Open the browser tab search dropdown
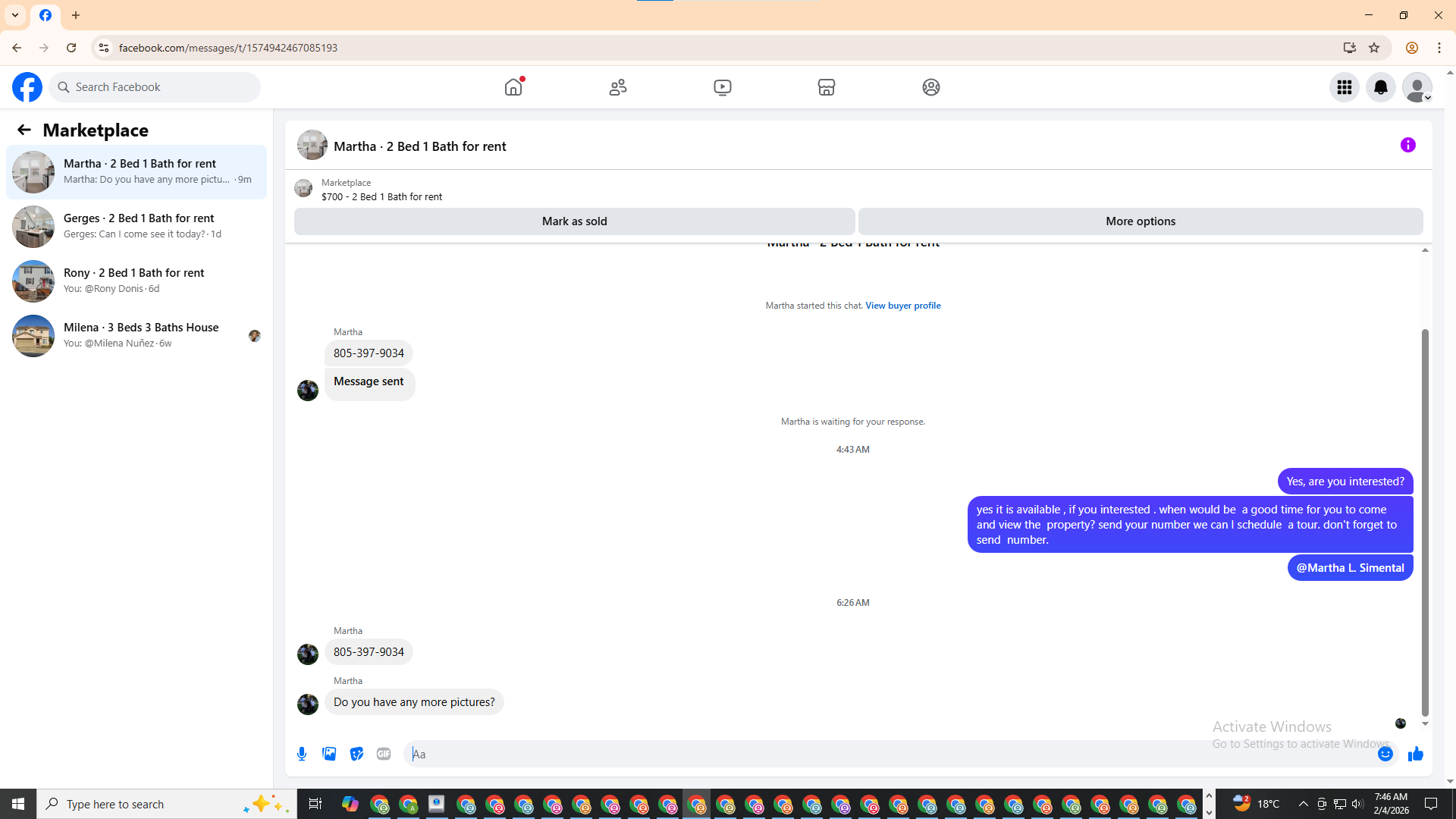1456x819 pixels. (15, 15)
